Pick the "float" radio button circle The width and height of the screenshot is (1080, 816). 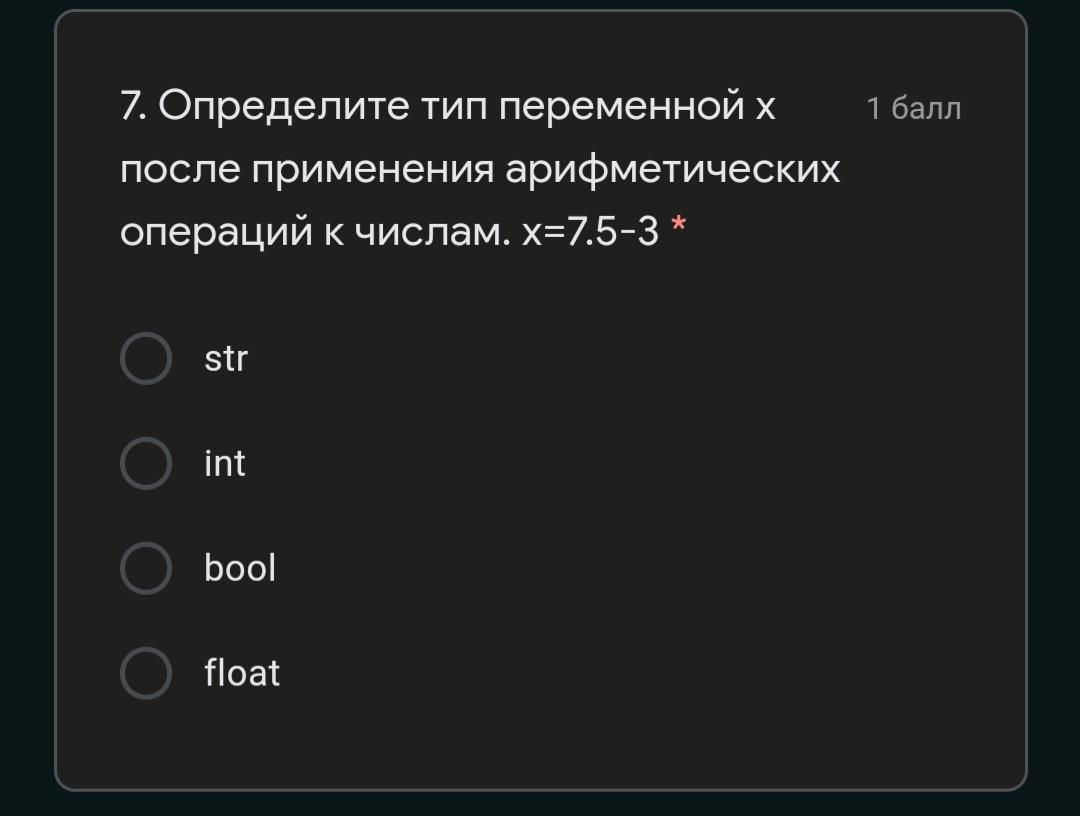click(x=146, y=674)
